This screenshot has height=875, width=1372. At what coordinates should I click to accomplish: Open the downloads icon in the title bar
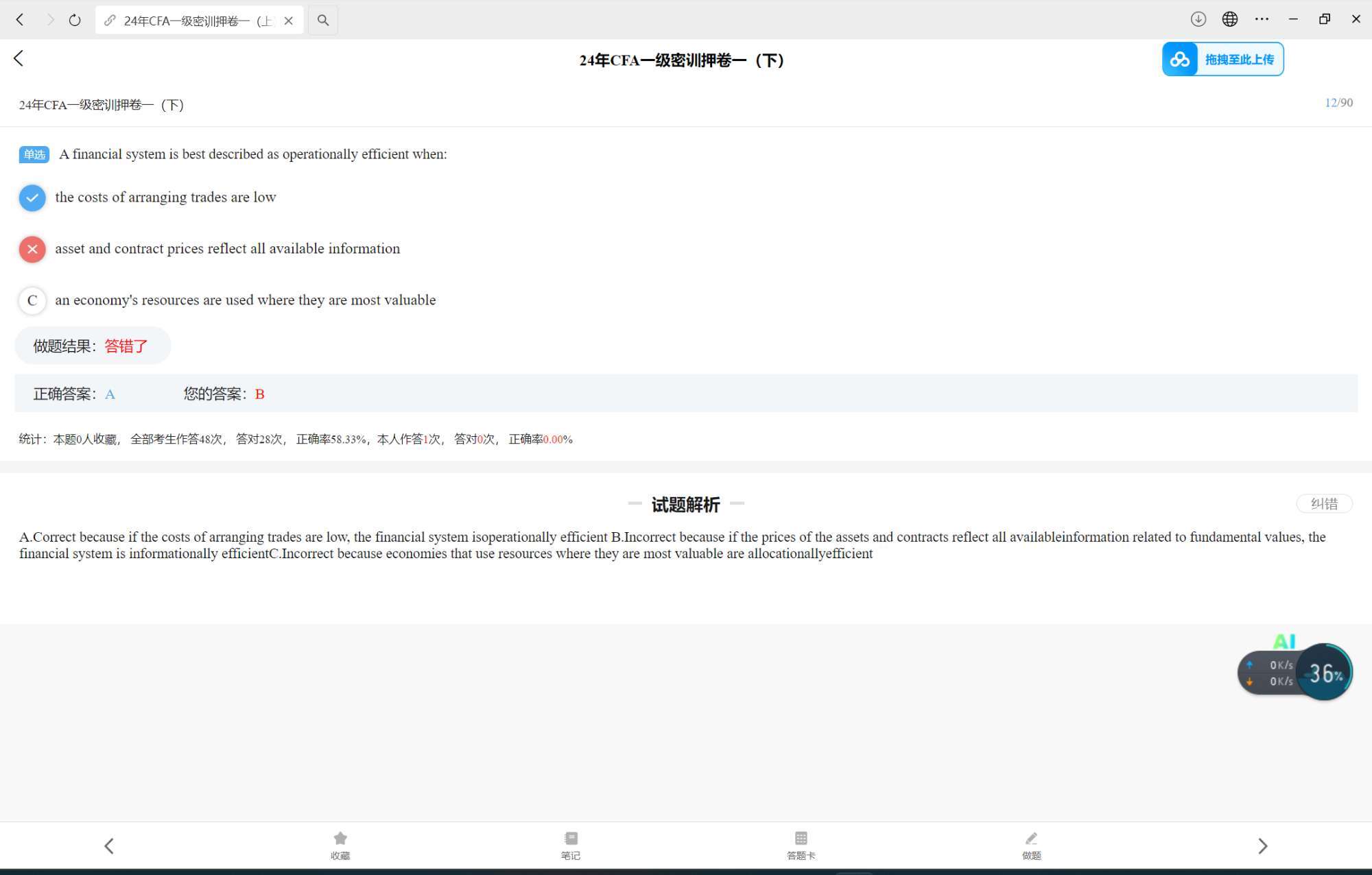[1198, 19]
